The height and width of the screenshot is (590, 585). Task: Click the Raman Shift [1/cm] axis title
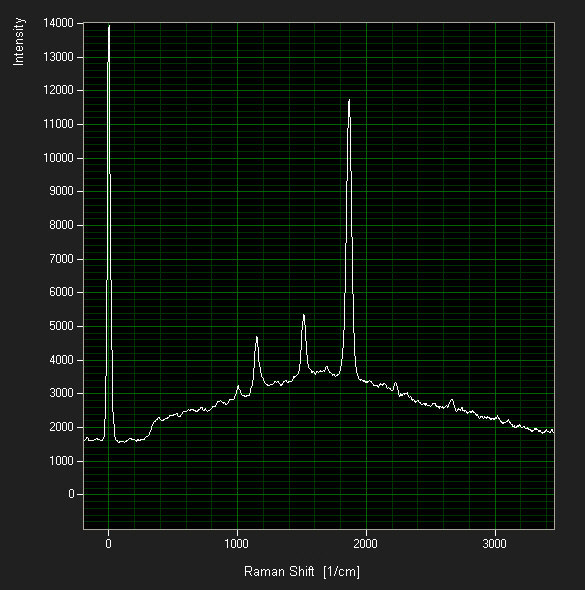coord(302,572)
